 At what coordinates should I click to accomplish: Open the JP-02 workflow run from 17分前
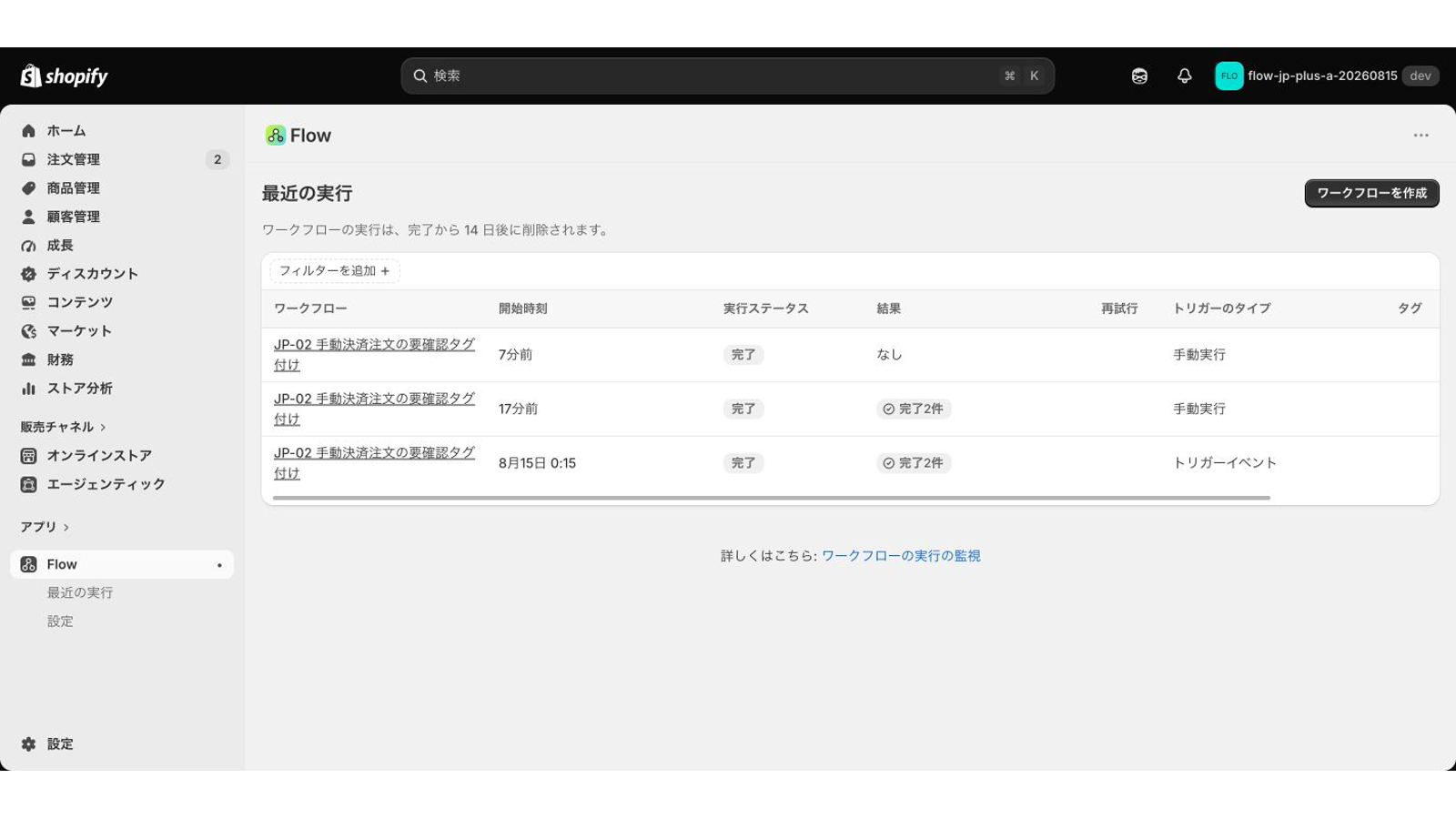(374, 409)
